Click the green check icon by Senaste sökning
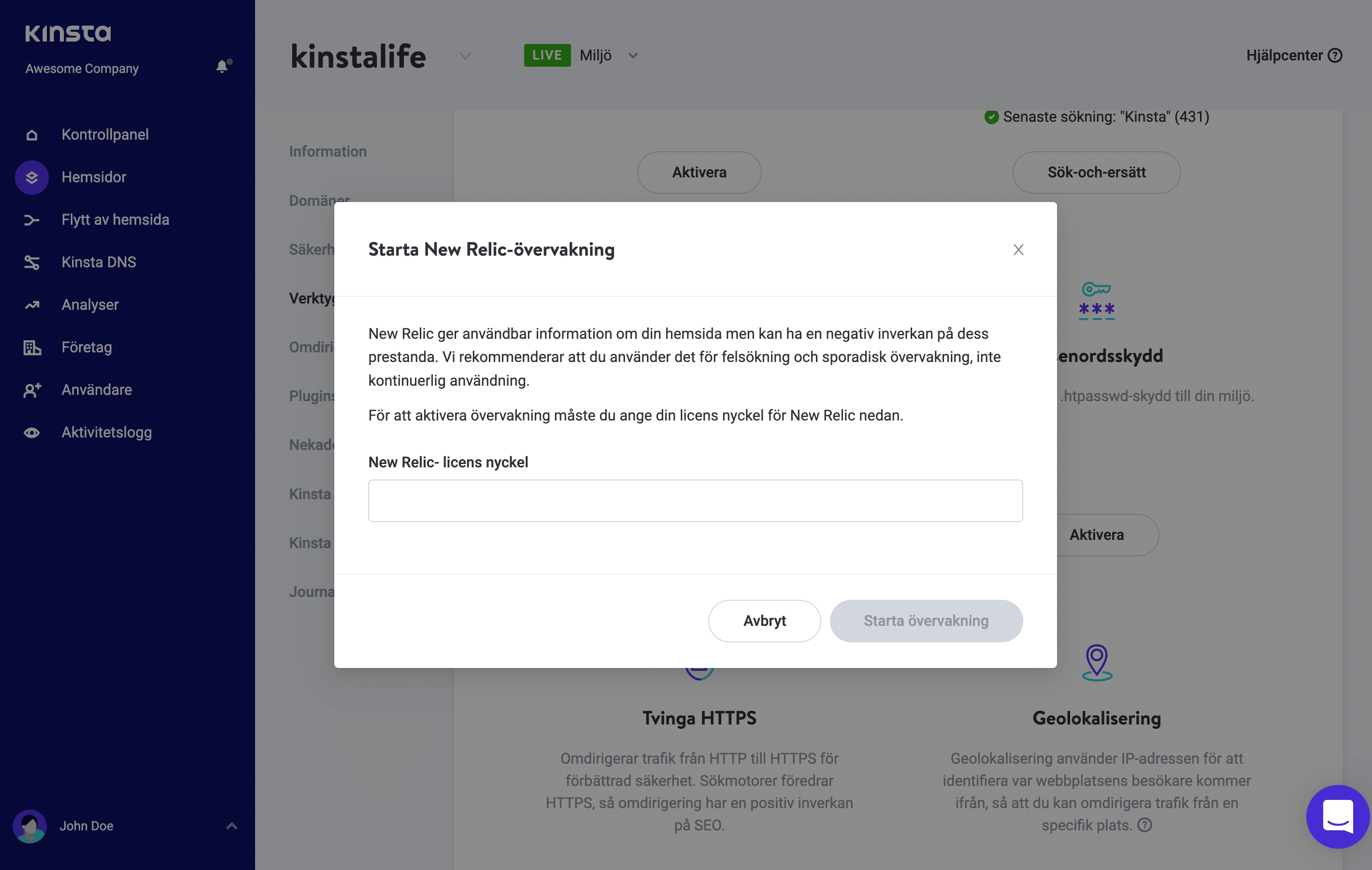Viewport: 1372px width, 870px height. 991,117
